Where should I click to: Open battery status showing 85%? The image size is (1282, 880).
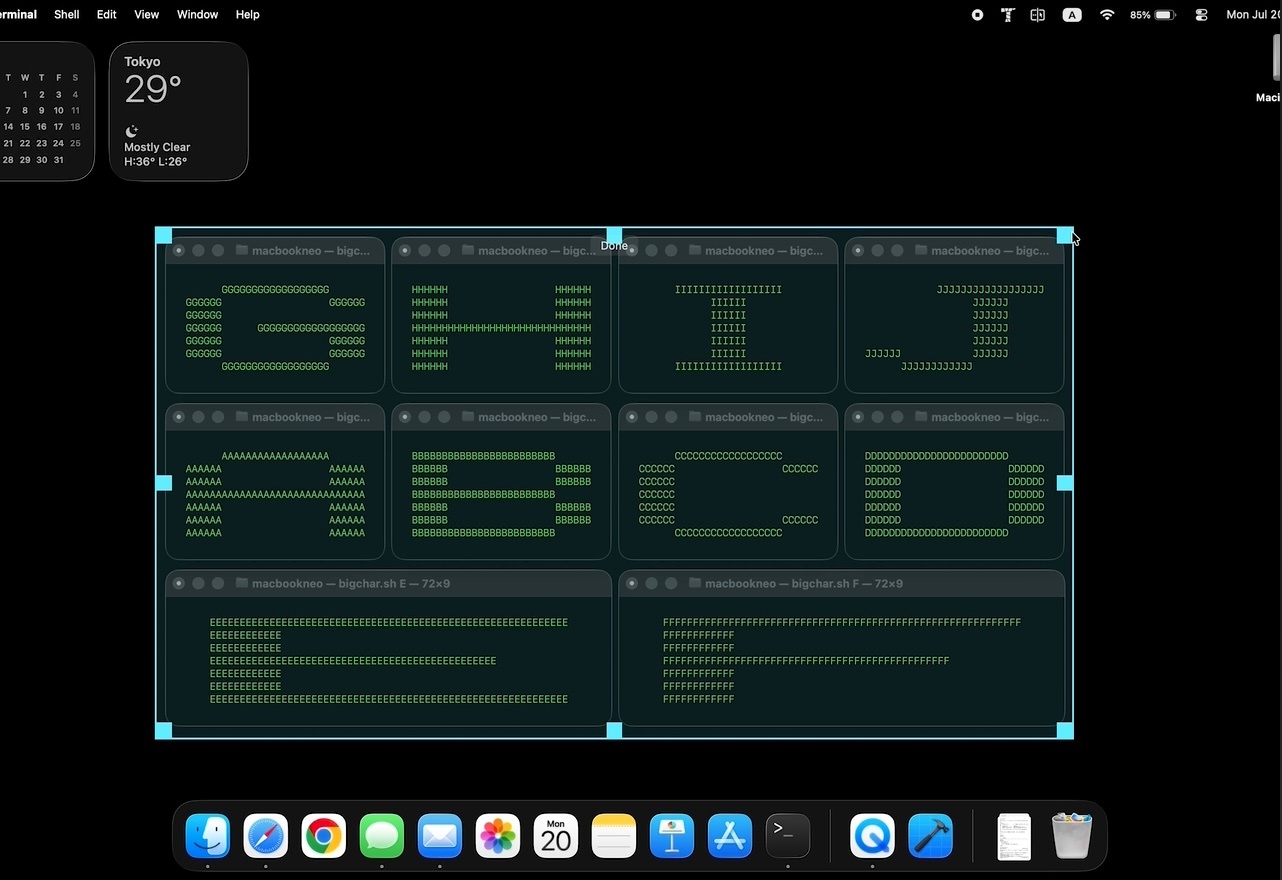[1152, 15]
